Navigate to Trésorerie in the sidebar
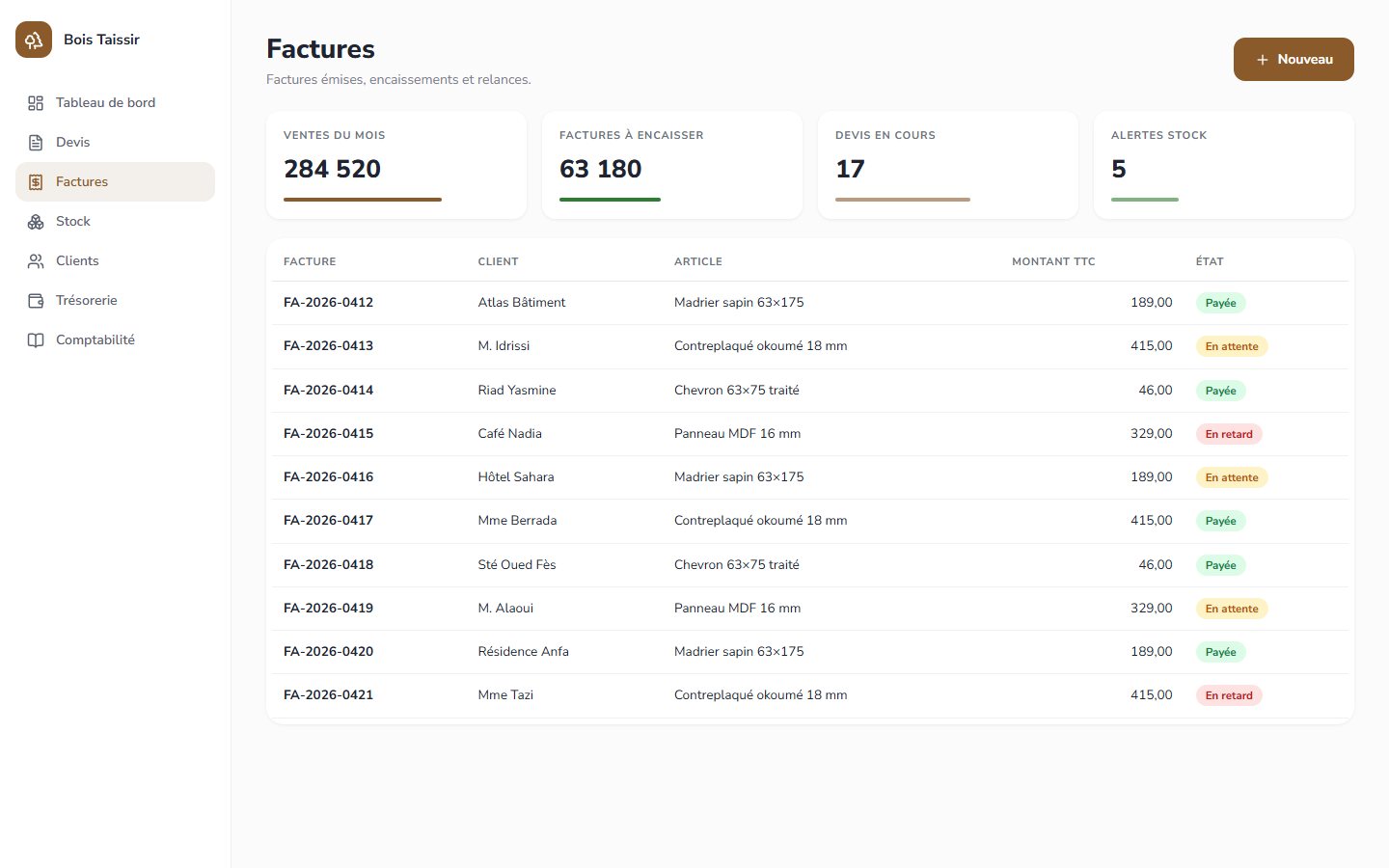The height and width of the screenshot is (868, 1389). pos(115,301)
